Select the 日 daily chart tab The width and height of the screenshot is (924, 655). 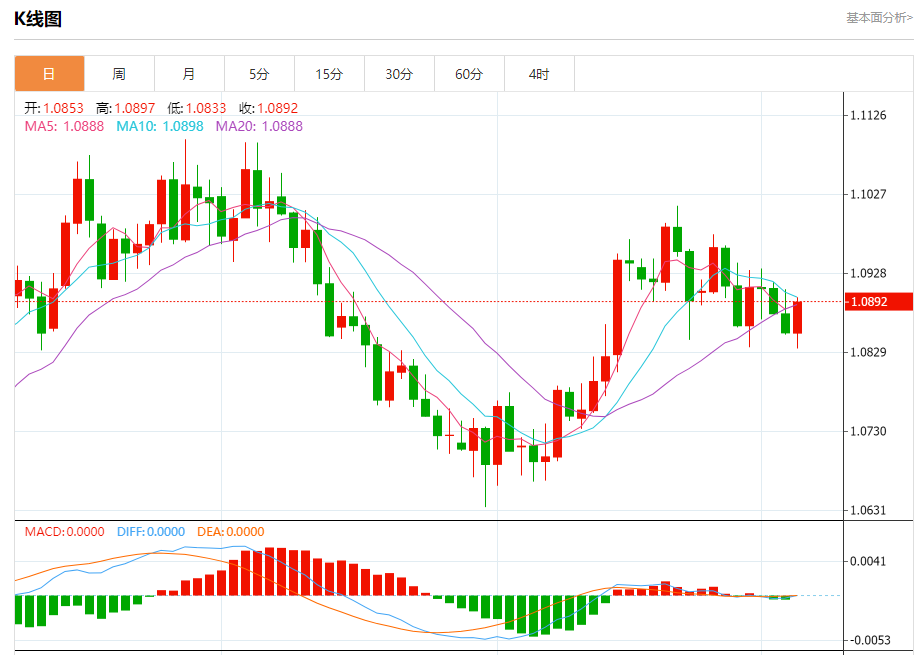[50, 74]
